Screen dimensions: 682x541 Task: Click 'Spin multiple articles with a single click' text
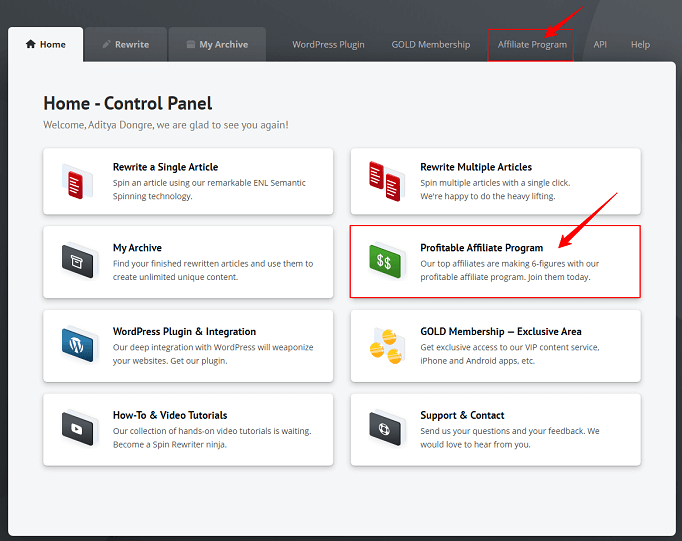point(495,190)
